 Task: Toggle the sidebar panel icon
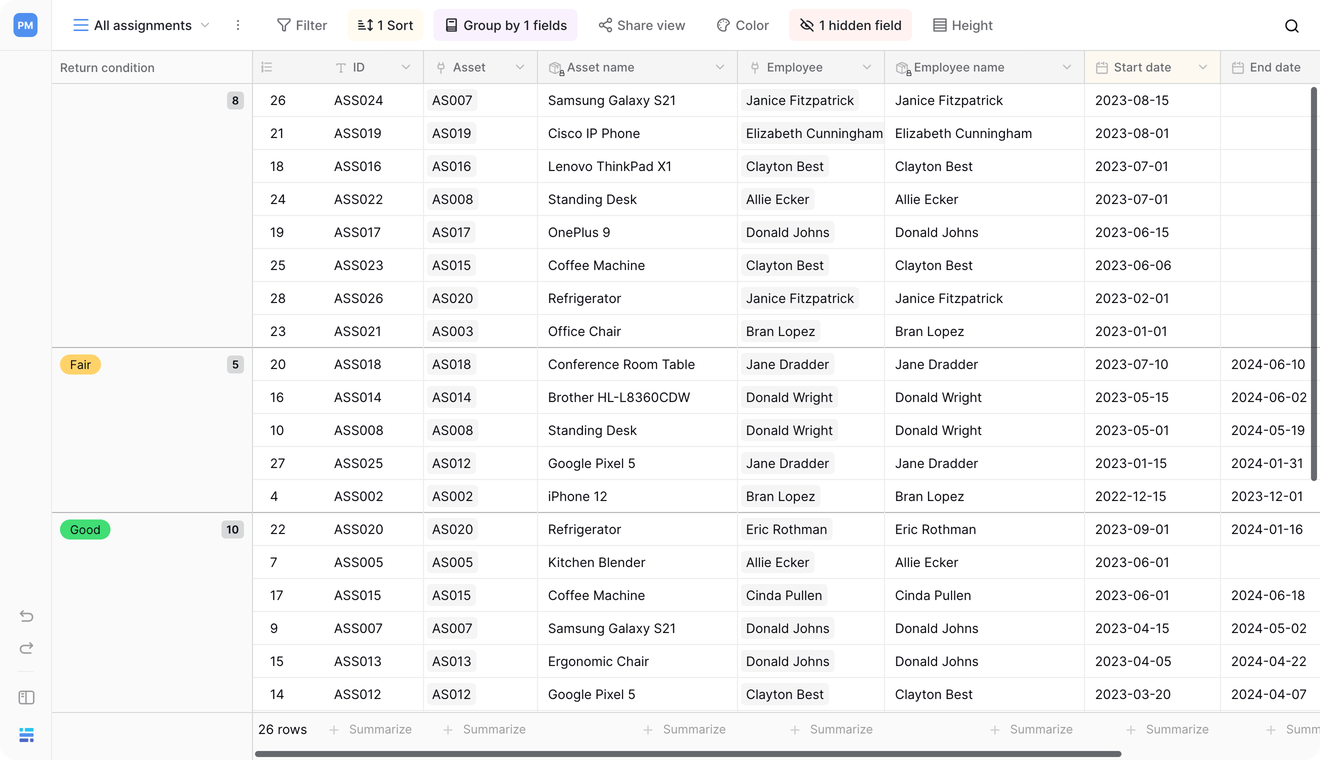coord(27,698)
